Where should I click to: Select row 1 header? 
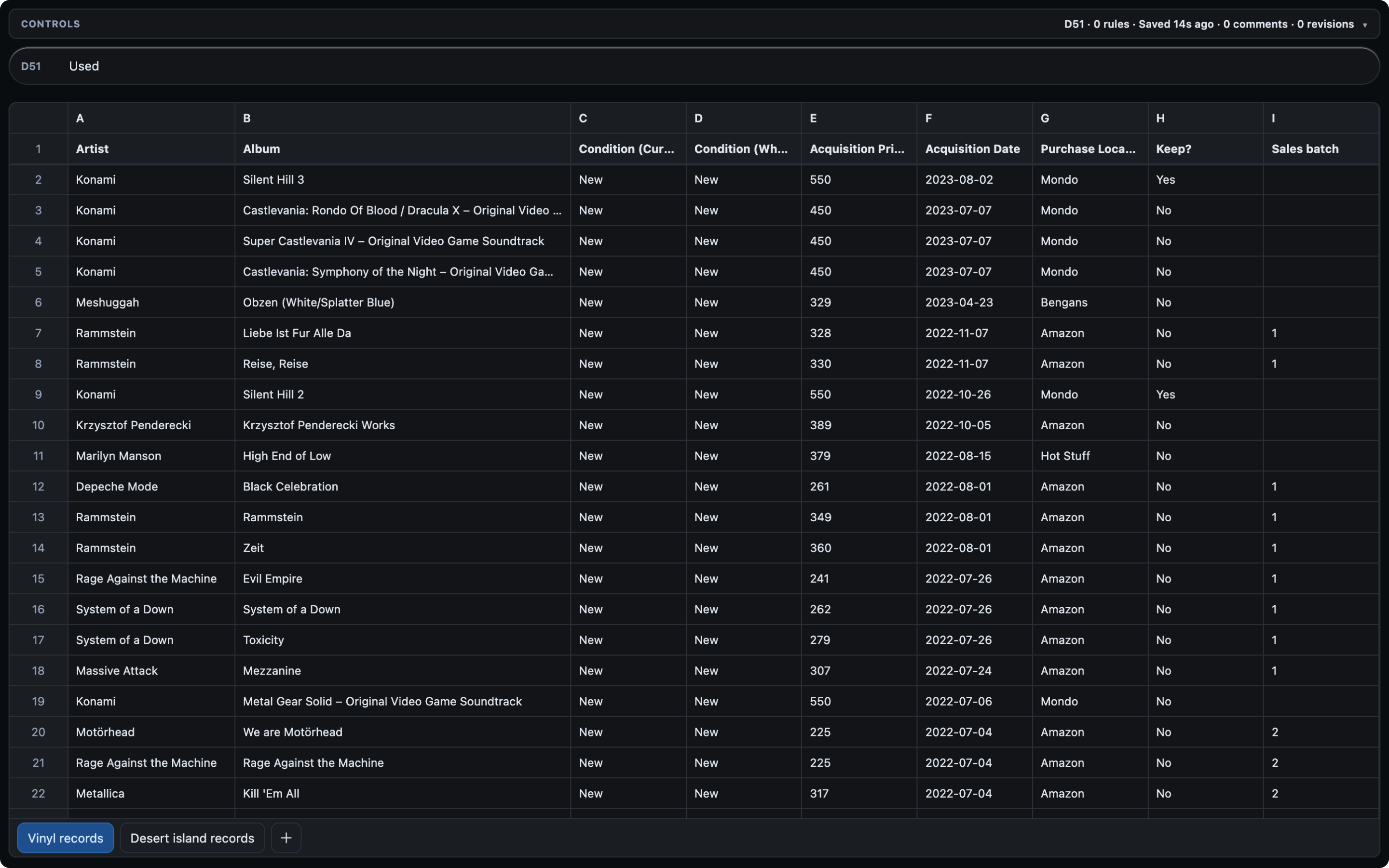[x=39, y=149]
